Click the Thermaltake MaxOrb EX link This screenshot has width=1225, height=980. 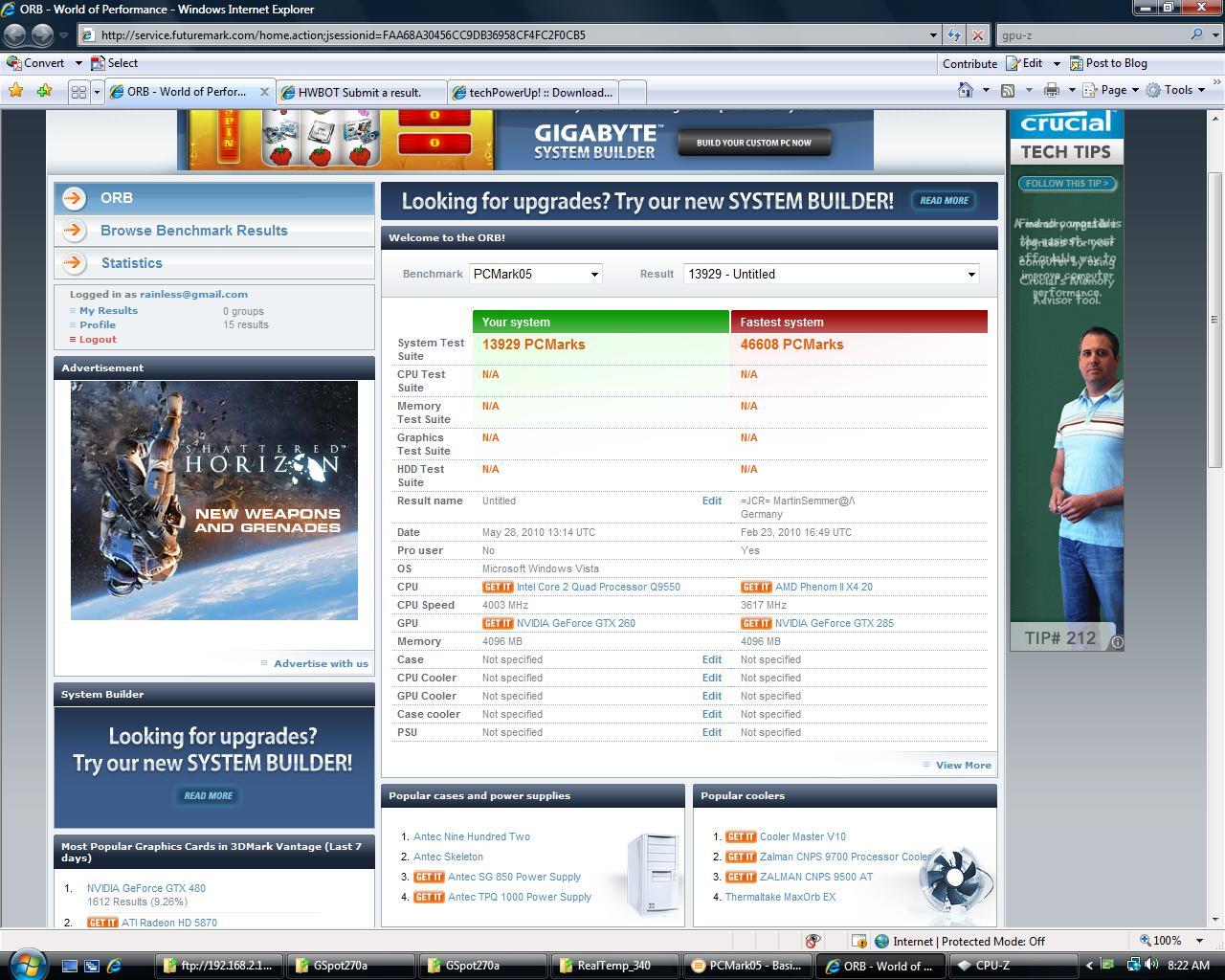pyautogui.click(x=780, y=897)
